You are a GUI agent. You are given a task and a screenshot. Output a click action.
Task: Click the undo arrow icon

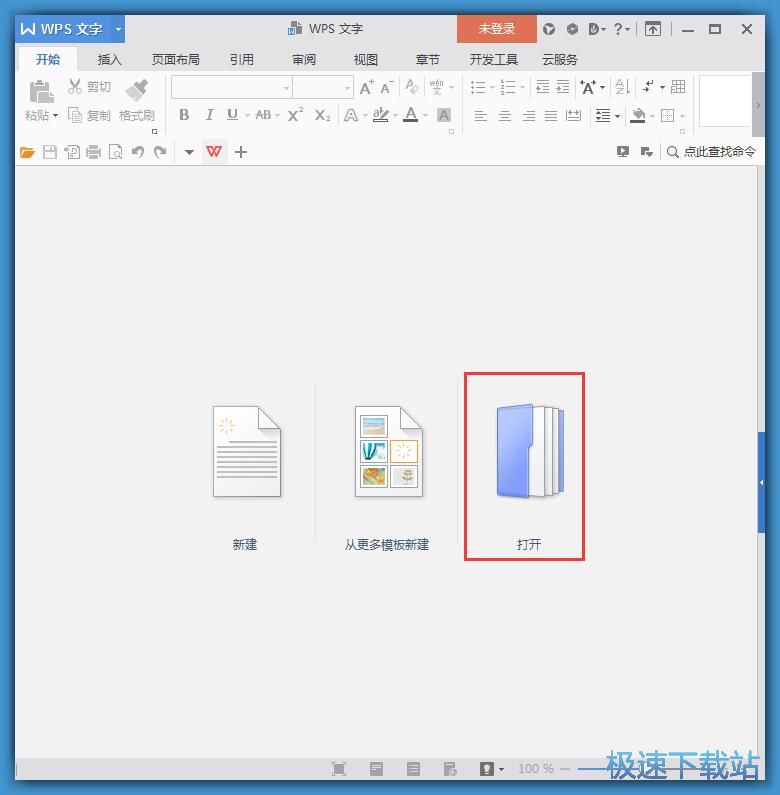click(137, 152)
